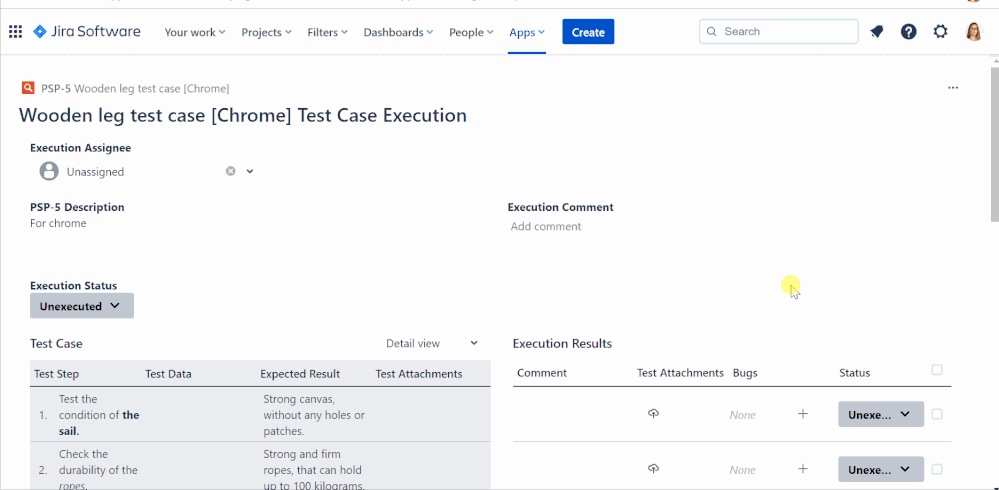Image resolution: width=999 pixels, height=490 pixels.
Task: Click the 'None' bugs value in second row
Action: point(743,470)
